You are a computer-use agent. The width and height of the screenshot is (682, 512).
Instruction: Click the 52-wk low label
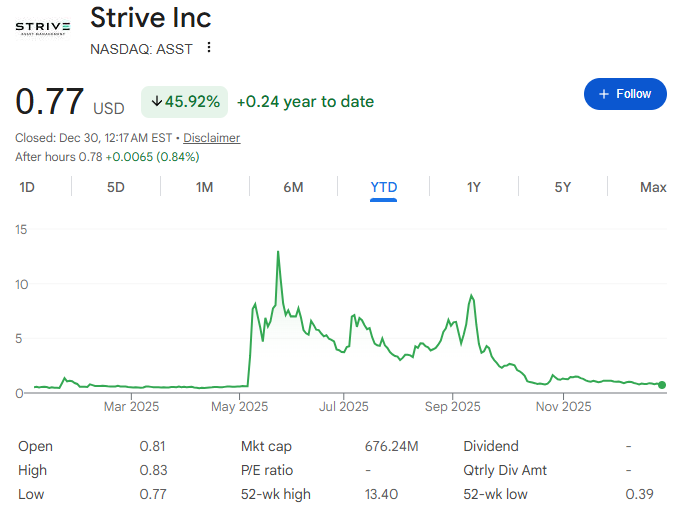click(x=495, y=494)
